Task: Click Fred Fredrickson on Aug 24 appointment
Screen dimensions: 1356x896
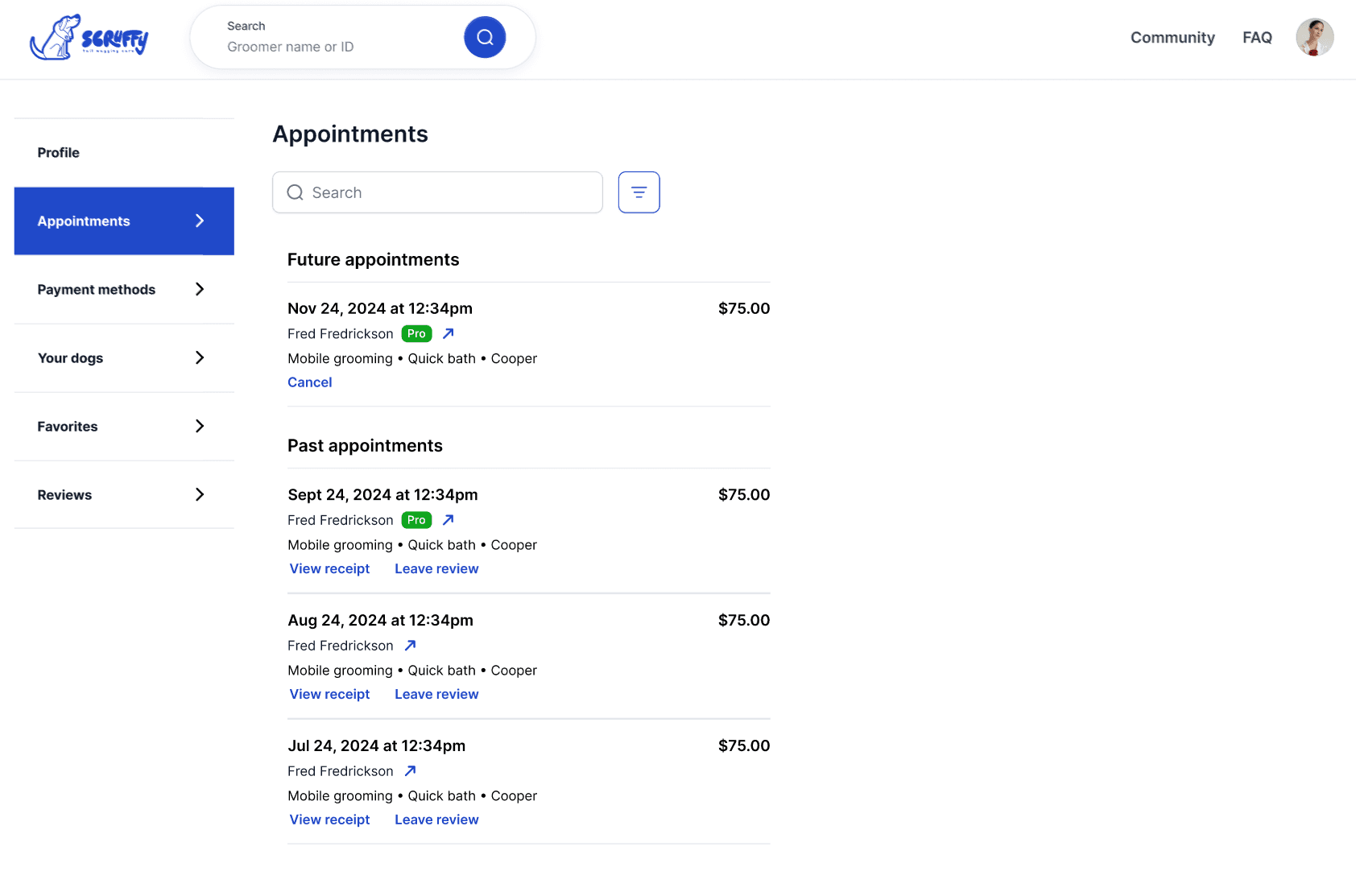Action: point(341,646)
